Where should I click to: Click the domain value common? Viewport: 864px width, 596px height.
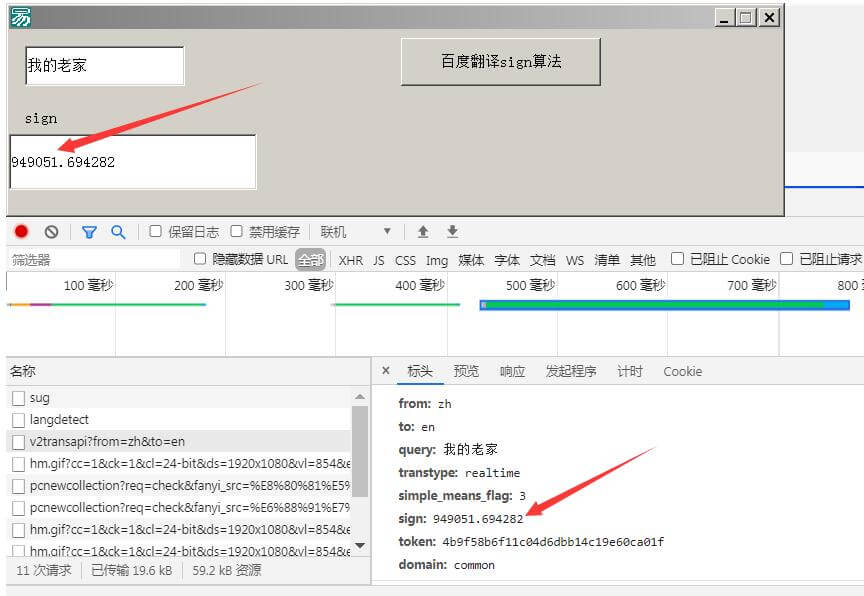tap(474, 565)
